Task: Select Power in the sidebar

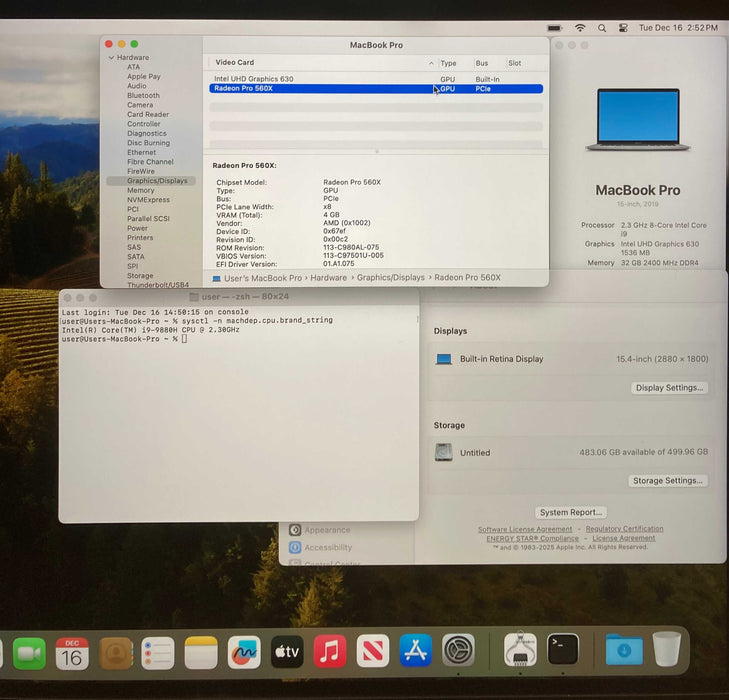Action: pyautogui.click(x=137, y=228)
